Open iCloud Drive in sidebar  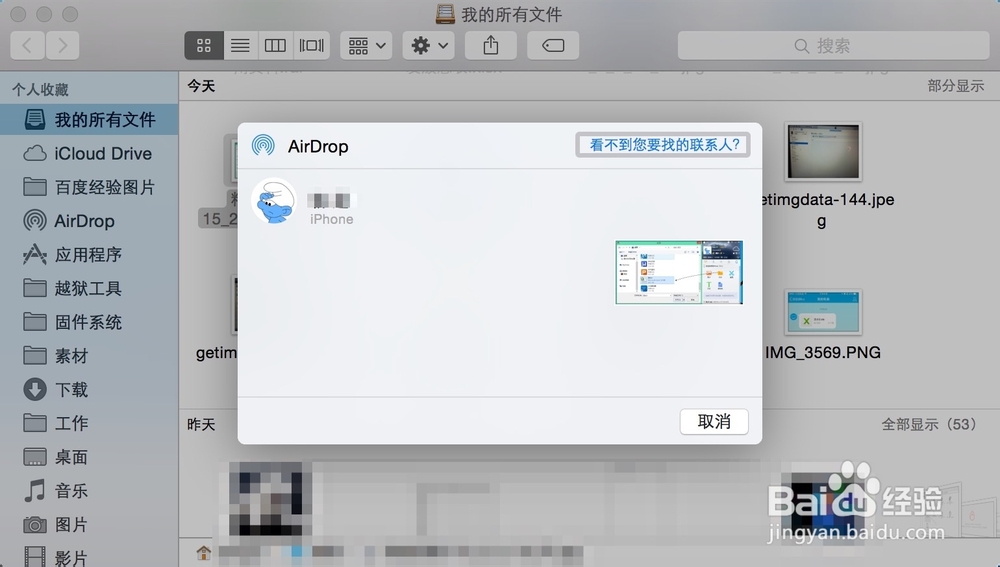coord(89,154)
